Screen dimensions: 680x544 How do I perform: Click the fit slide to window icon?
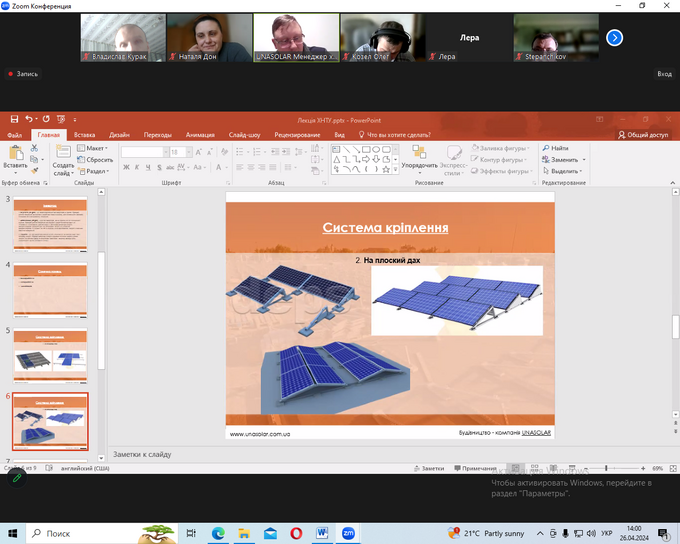(670, 468)
